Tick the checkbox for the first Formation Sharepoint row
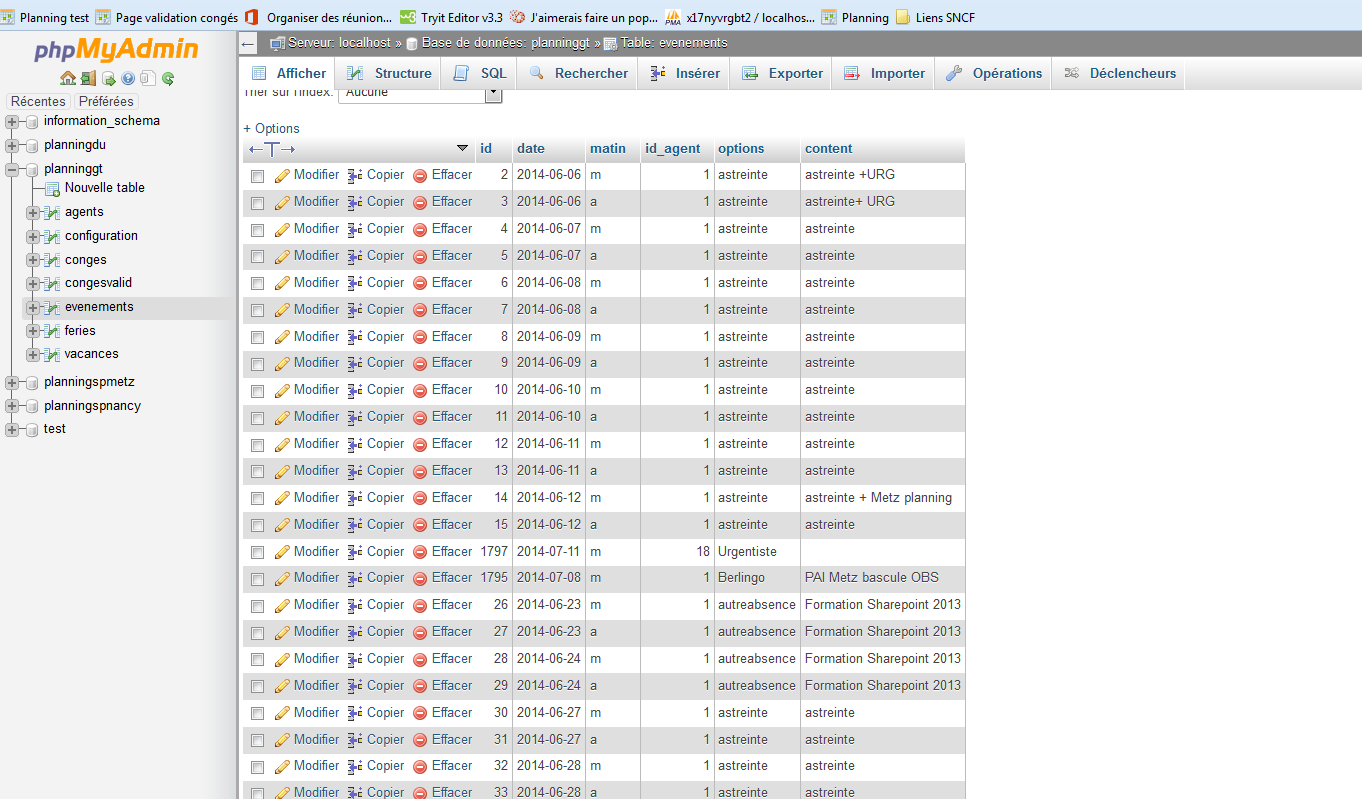 click(257, 605)
